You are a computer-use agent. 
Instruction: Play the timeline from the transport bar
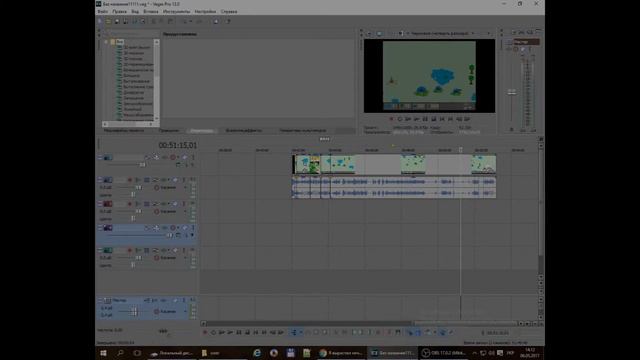tap(230, 333)
